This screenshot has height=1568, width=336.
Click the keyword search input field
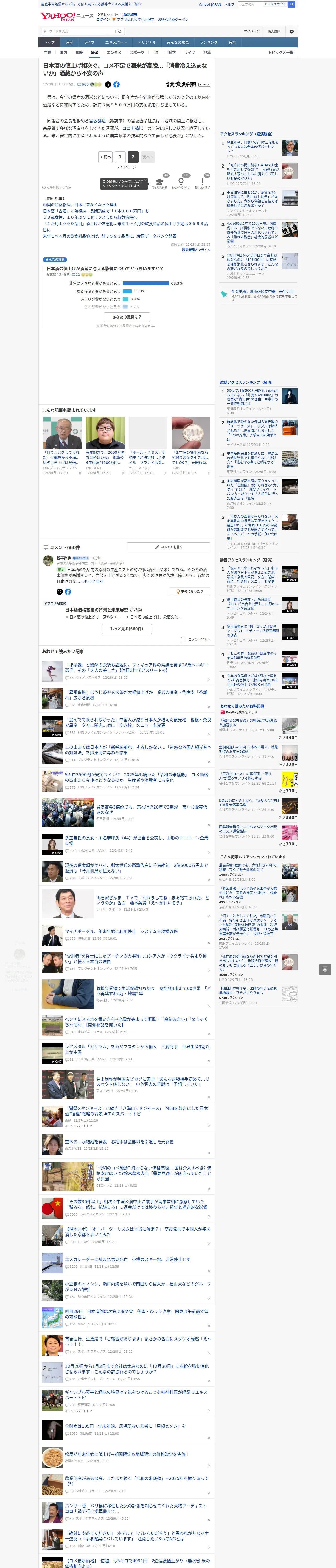pyautogui.click(x=79, y=31)
